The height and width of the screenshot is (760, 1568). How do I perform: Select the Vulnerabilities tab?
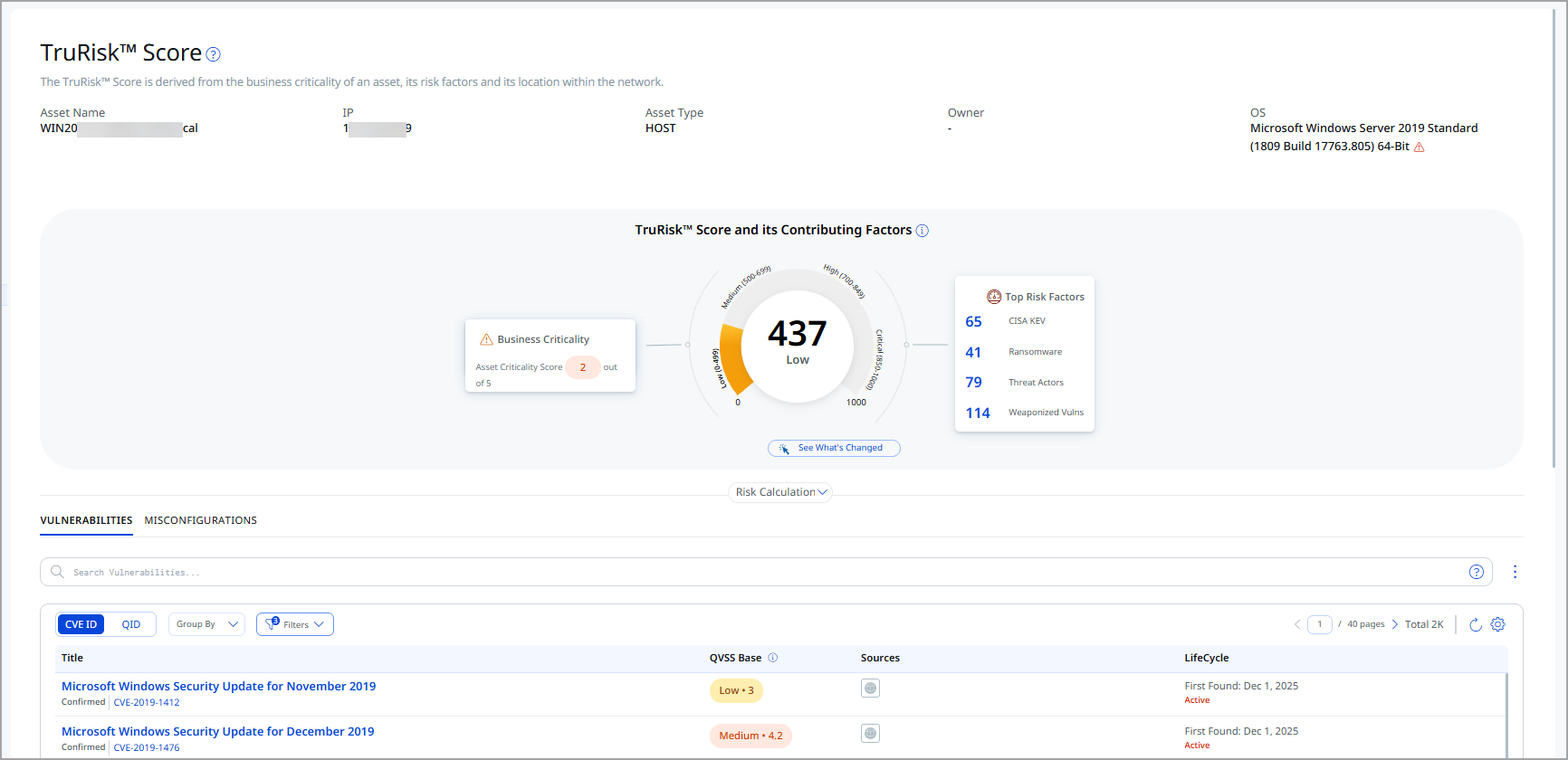click(x=86, y=520)
